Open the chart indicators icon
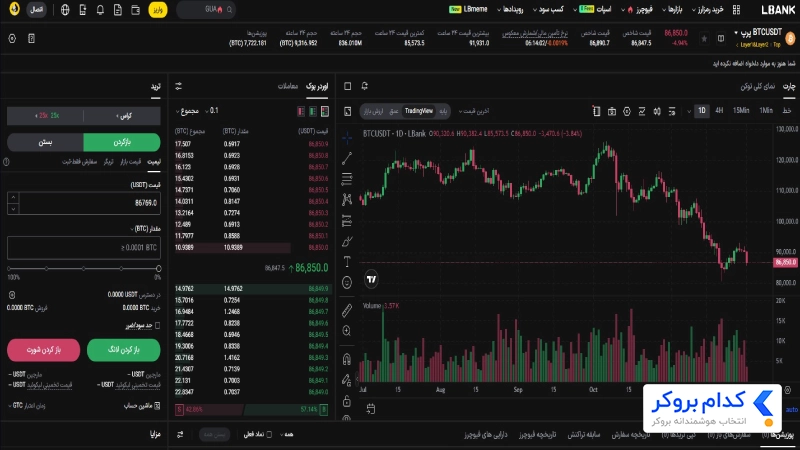The height and width of the screenshot is (450, 800). point(642,111)
